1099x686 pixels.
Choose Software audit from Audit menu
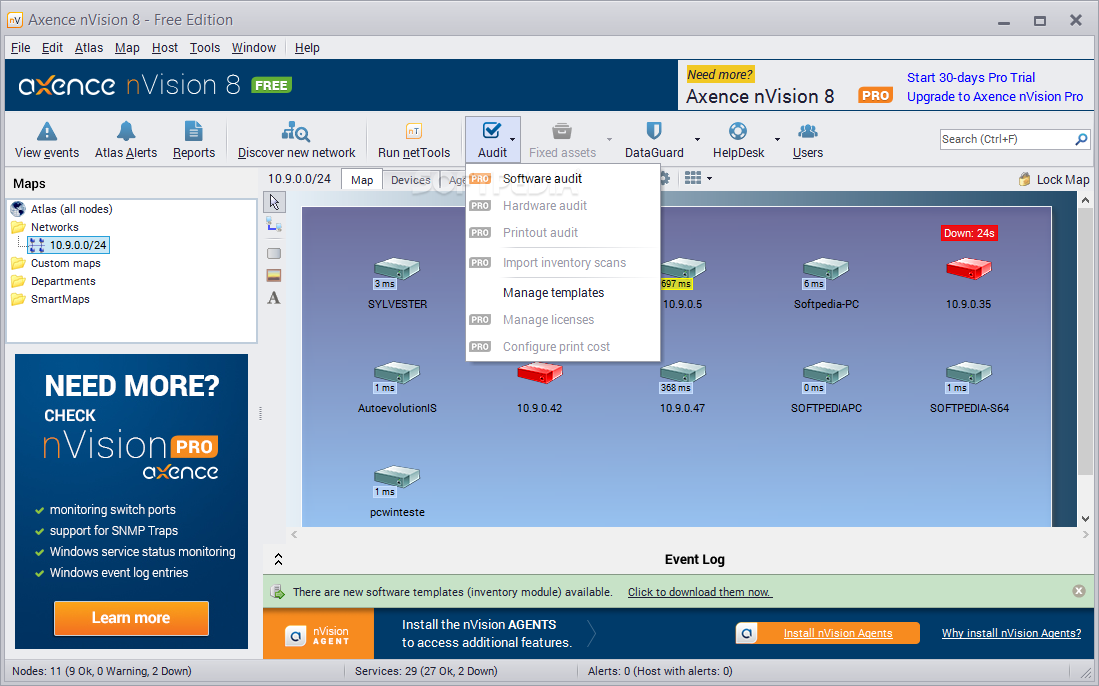pyautogui.click(x=563, y=179)
